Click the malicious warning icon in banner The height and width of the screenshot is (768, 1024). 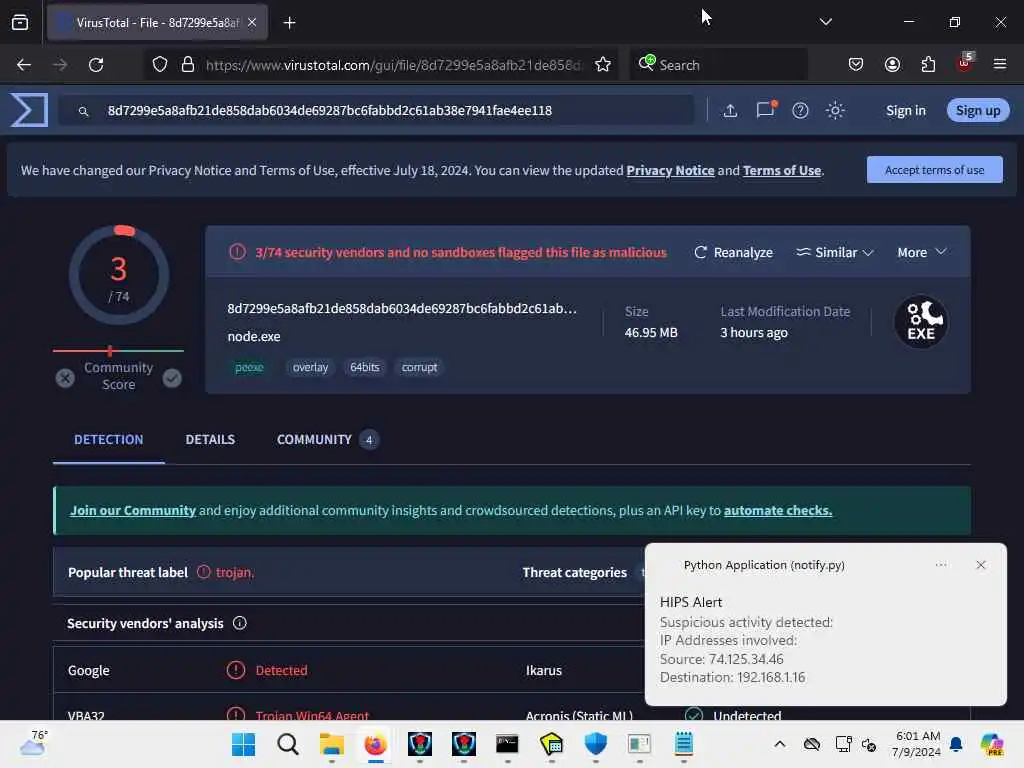click(x=237, y=252)
